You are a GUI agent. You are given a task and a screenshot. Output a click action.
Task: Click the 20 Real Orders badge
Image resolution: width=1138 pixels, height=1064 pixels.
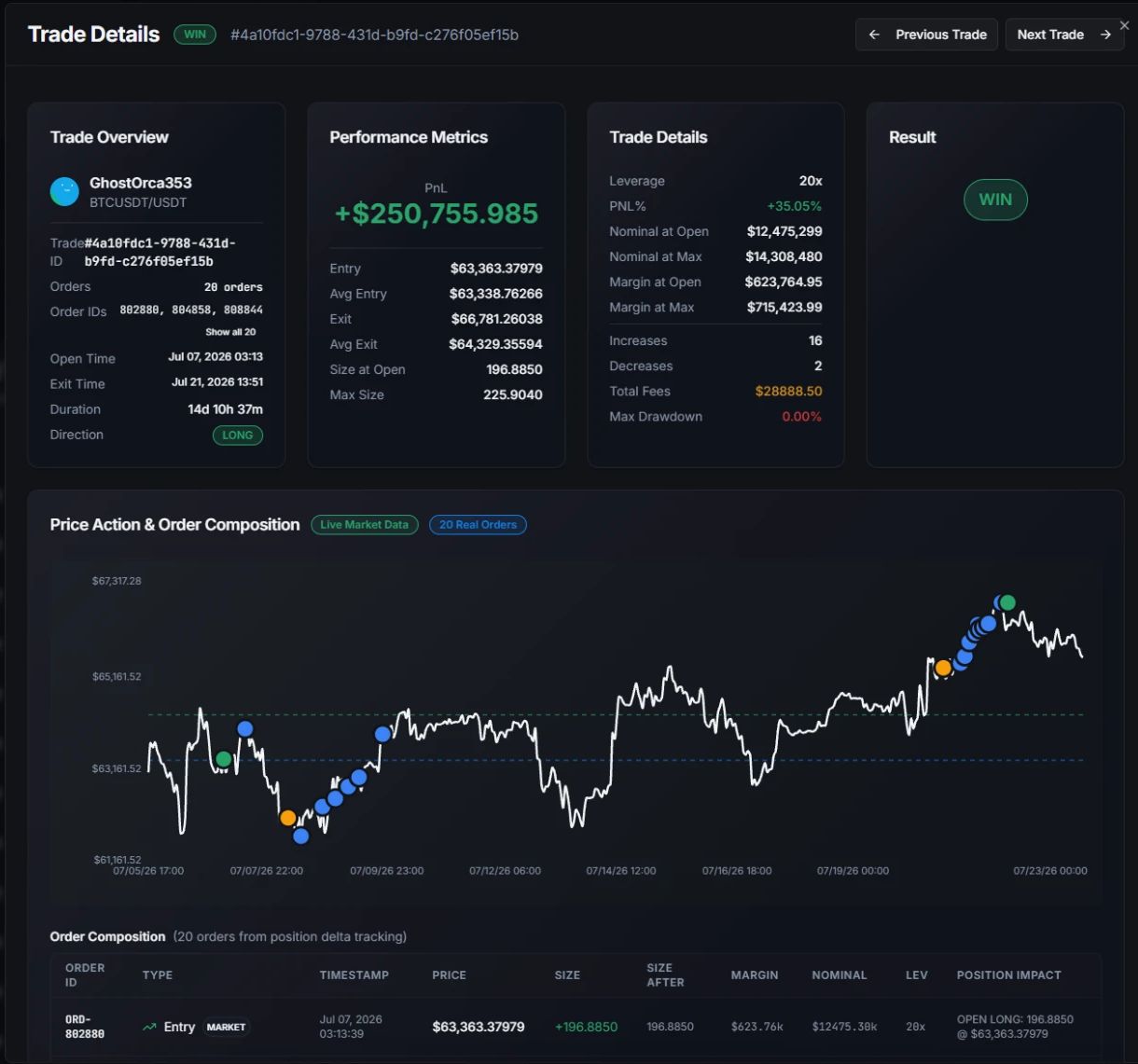tap(478, 525)
